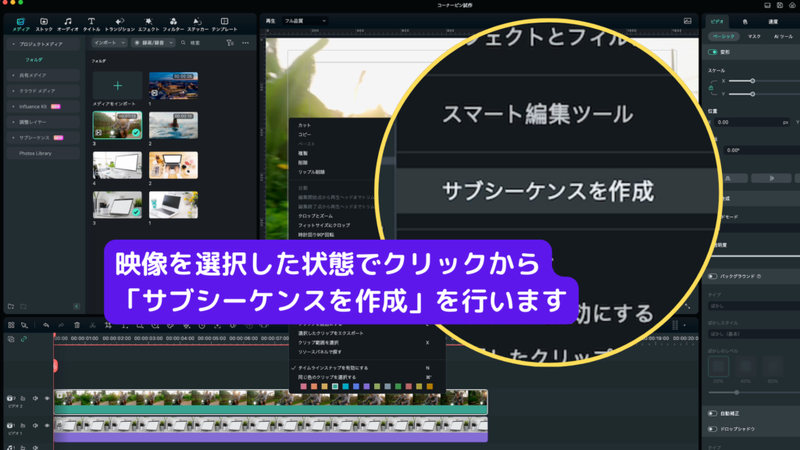Click the timeline Redo arrow

[x=61, y=325]
